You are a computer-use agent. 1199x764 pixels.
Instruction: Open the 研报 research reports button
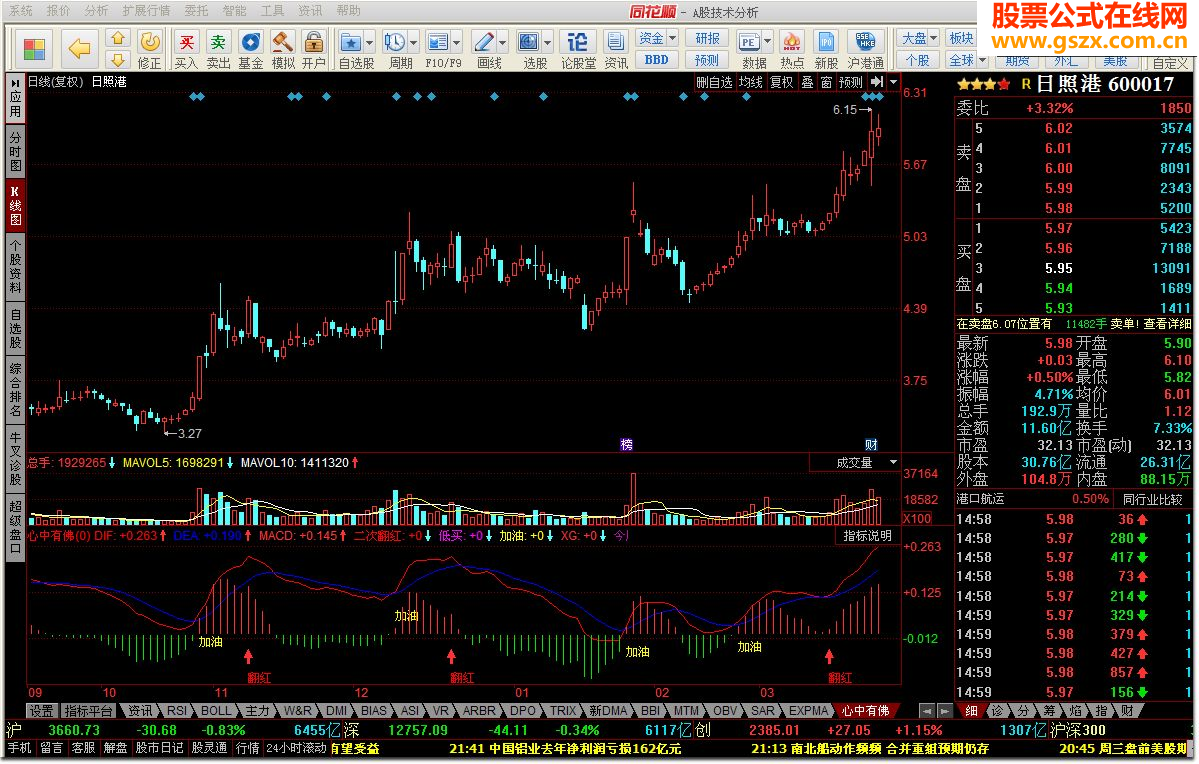(707, 37)
